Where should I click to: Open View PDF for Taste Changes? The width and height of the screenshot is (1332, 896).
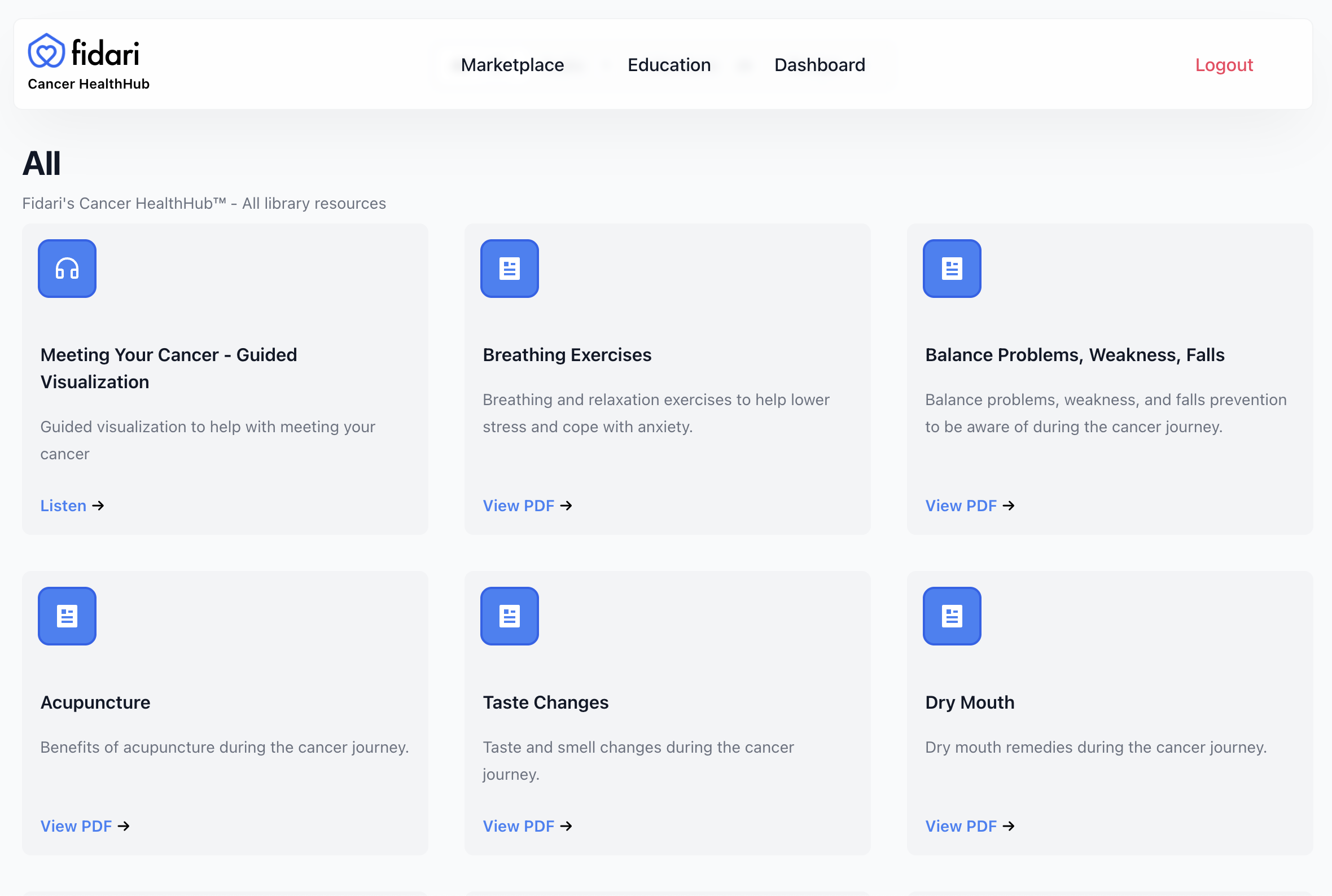(x=527, y=826)
